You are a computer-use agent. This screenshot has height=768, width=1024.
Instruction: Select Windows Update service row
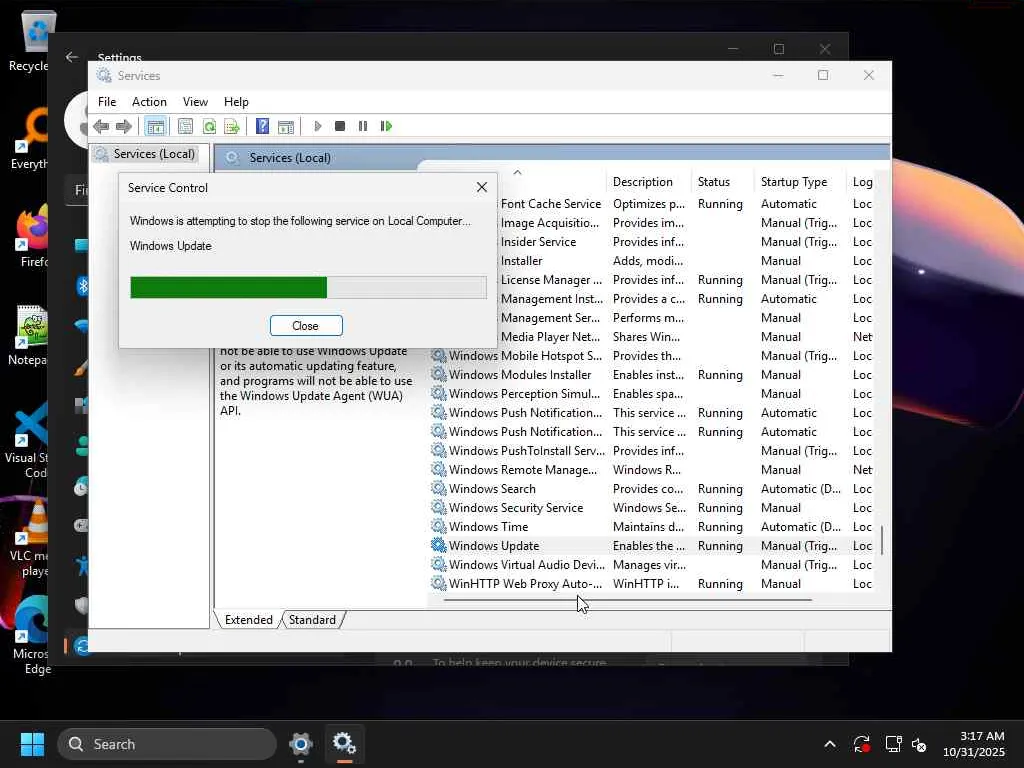pos(652,546)
